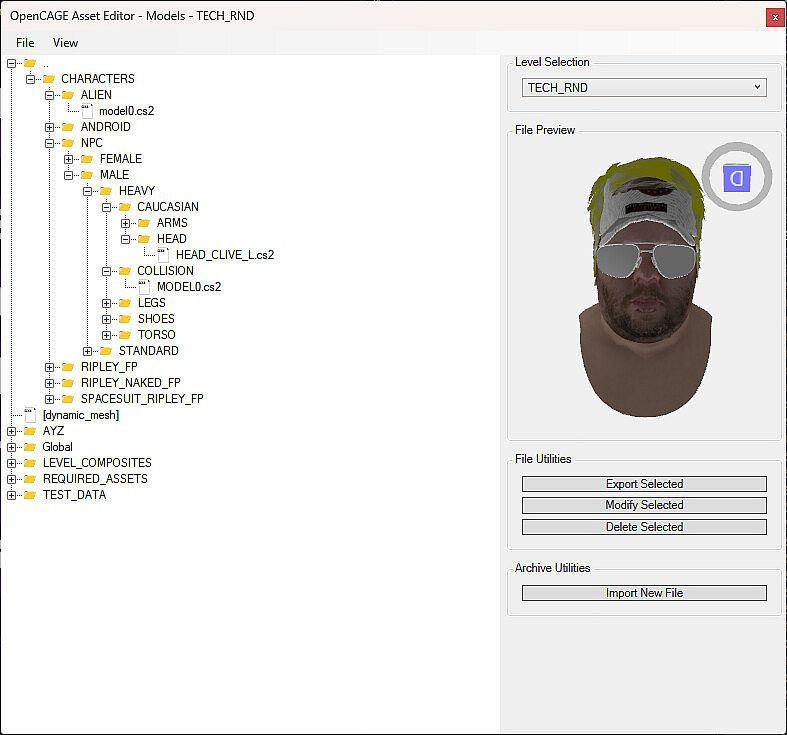Open the File menu
The width and height of the screenshot is (787, 735).
click(25, 43)
